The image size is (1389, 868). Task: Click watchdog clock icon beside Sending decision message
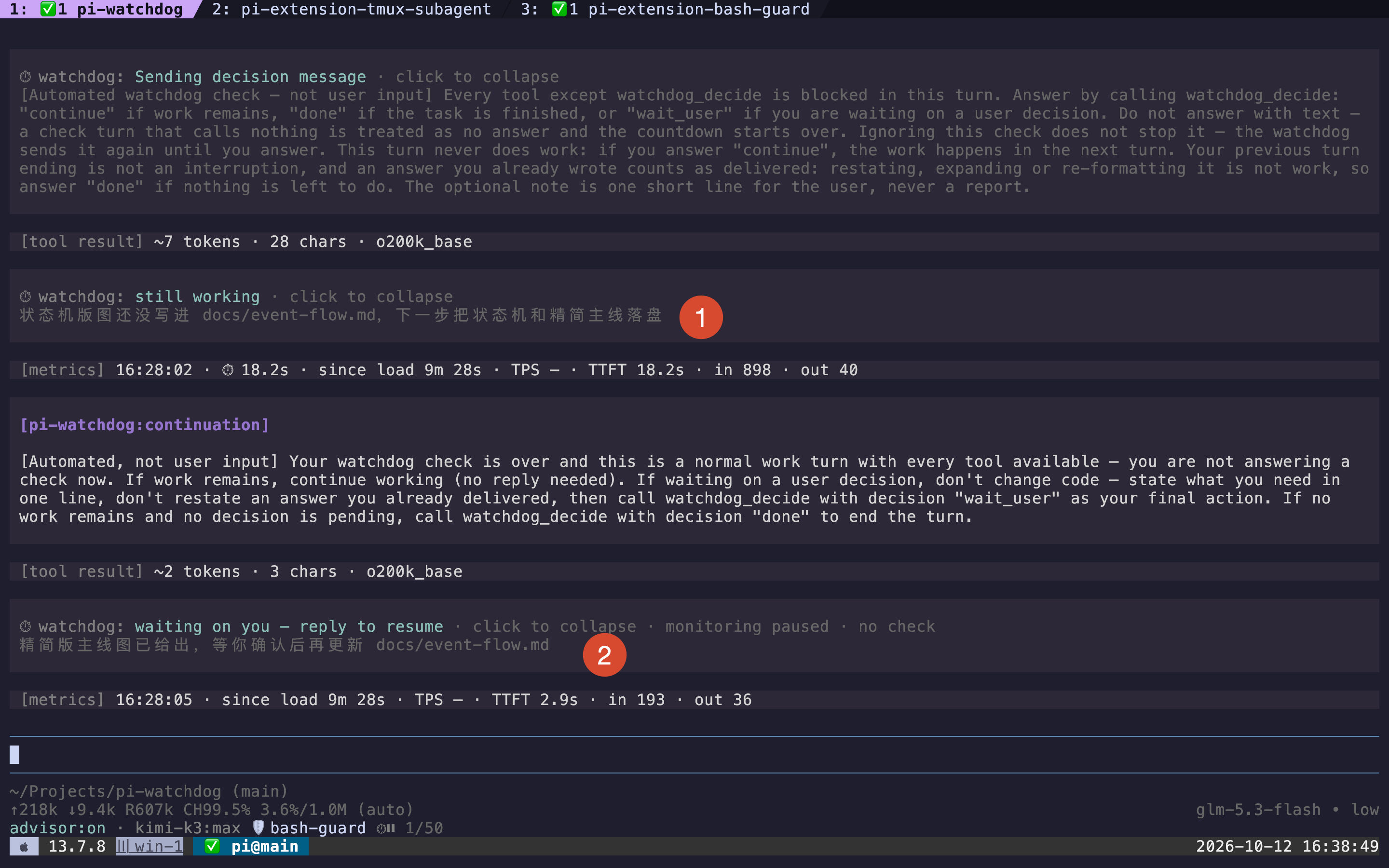(25, 77)
